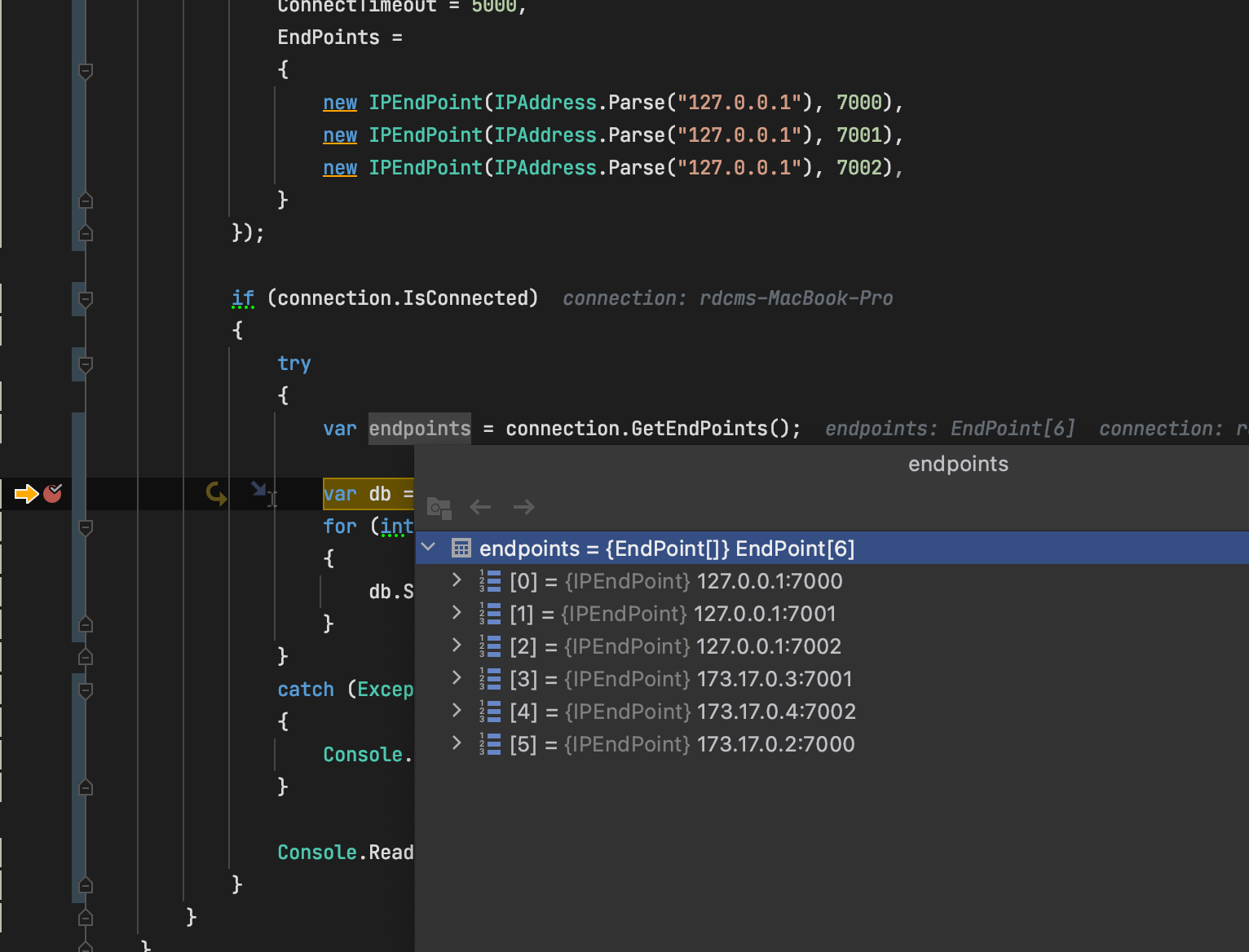Expand IPEndPoint 127.0.0.1:7001 entry

(x=456, y=613)
